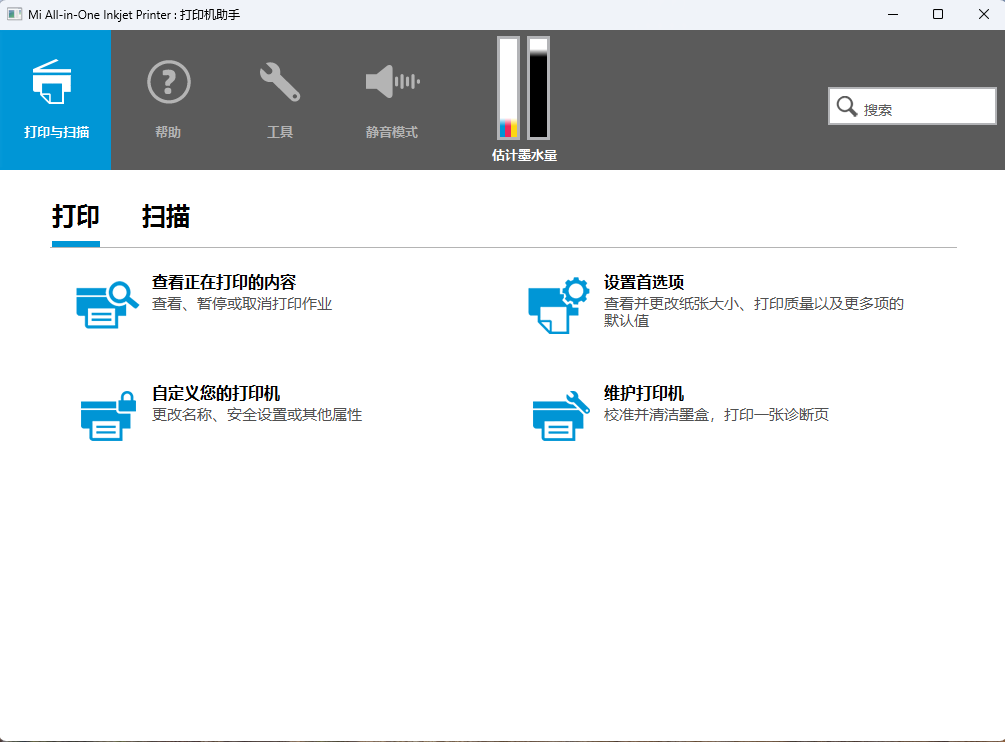The height and width of the screenshot is (742, 1005).
Task: Select the 打印 tab
Action: 75,216
